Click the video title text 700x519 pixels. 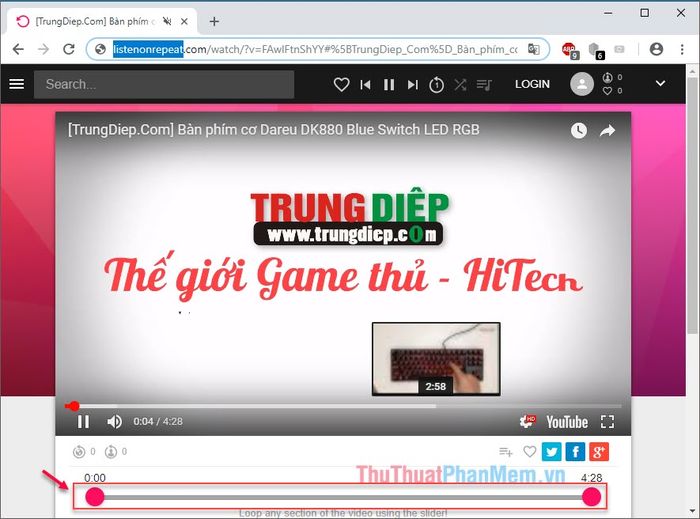click(273, 129)
